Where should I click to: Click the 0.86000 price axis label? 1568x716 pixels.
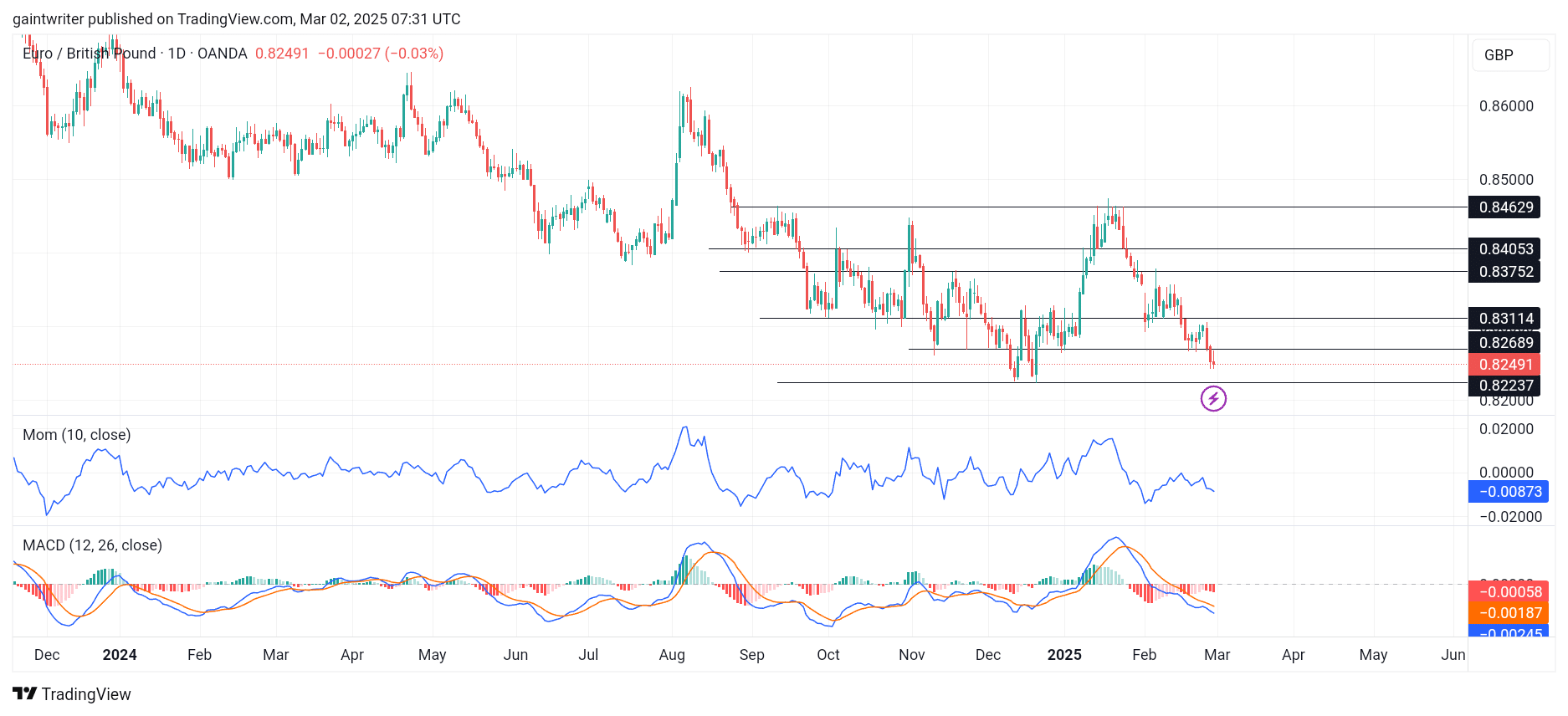[1506, 106]
